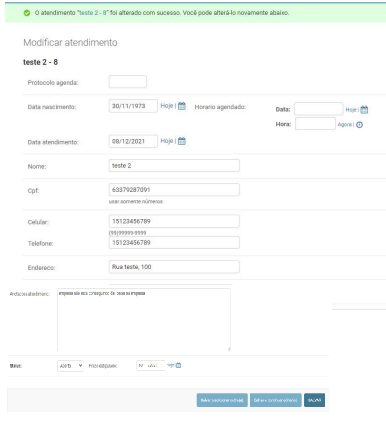Click Agora link beside Hora field

pos(345,124)
